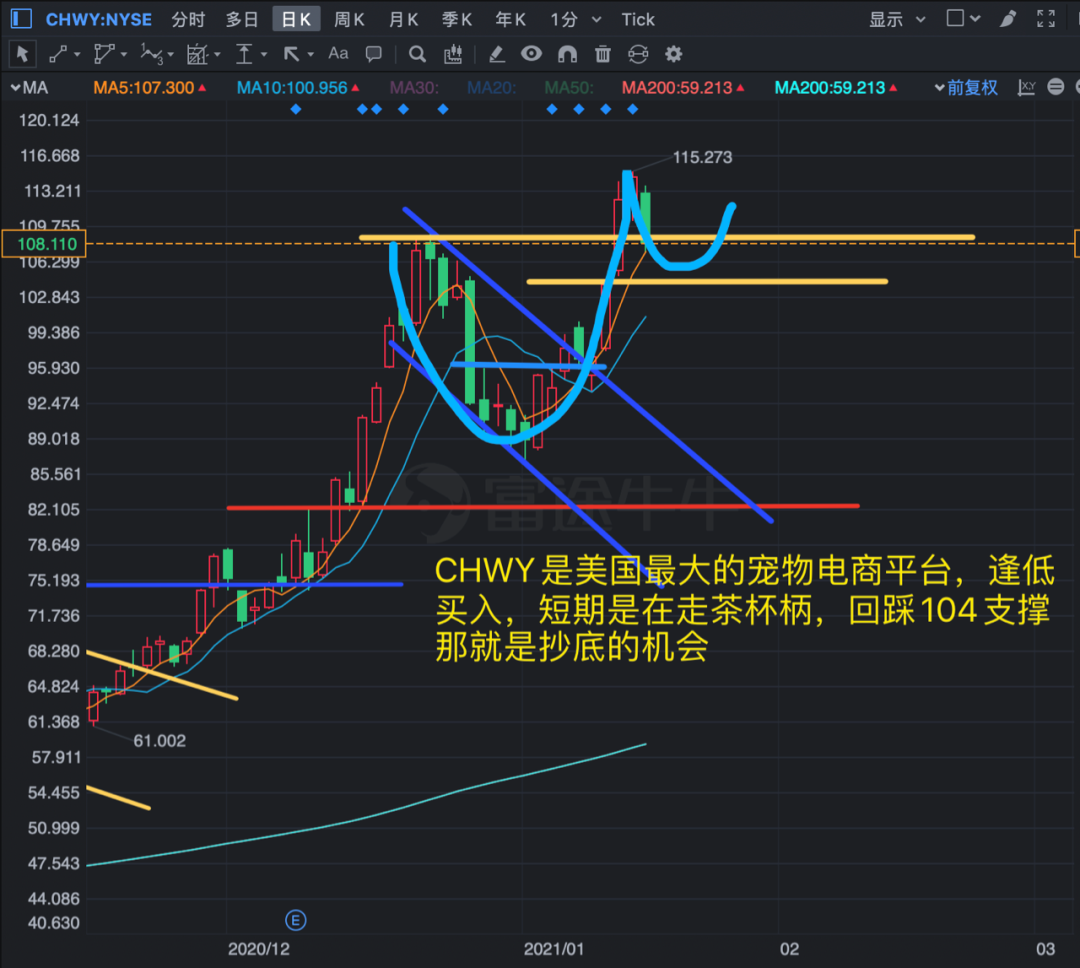Click the 2020/12 date axis label

(x=258, y=949)
